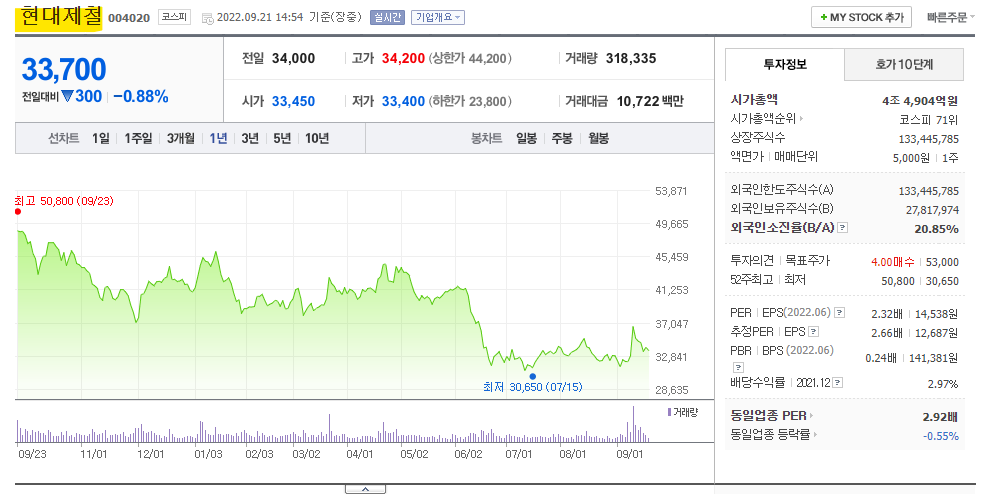The width and height of the screenshot is (986, 494).
Task: Expand the 동일업종 PER arrow link
Action: [811, 415]
